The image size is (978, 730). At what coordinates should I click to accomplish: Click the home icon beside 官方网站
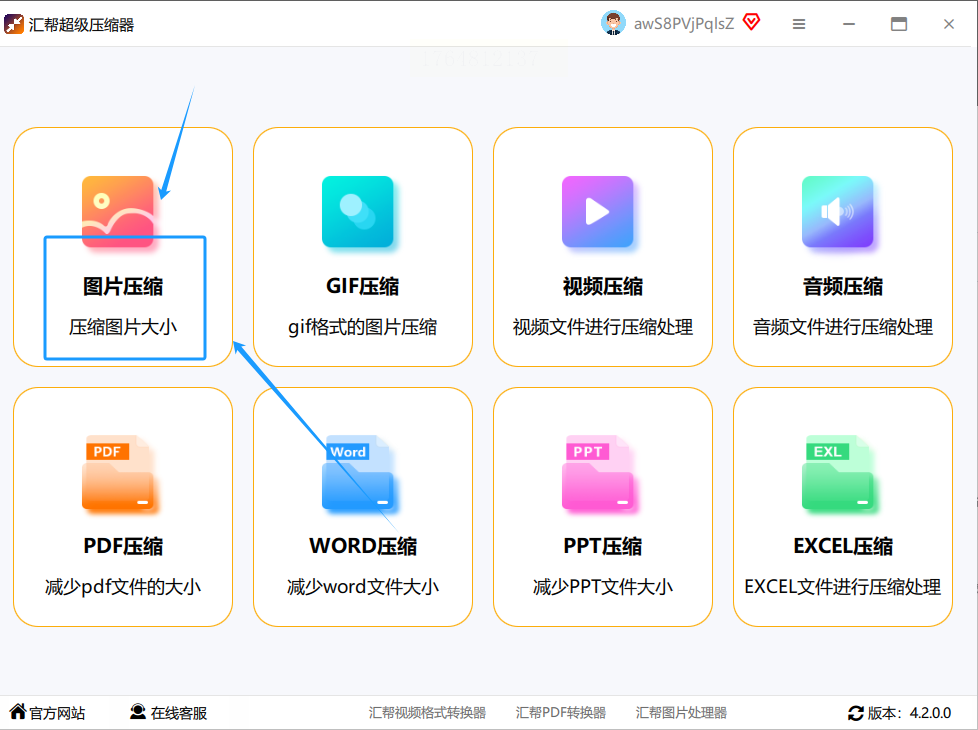(x=17, y=711)
